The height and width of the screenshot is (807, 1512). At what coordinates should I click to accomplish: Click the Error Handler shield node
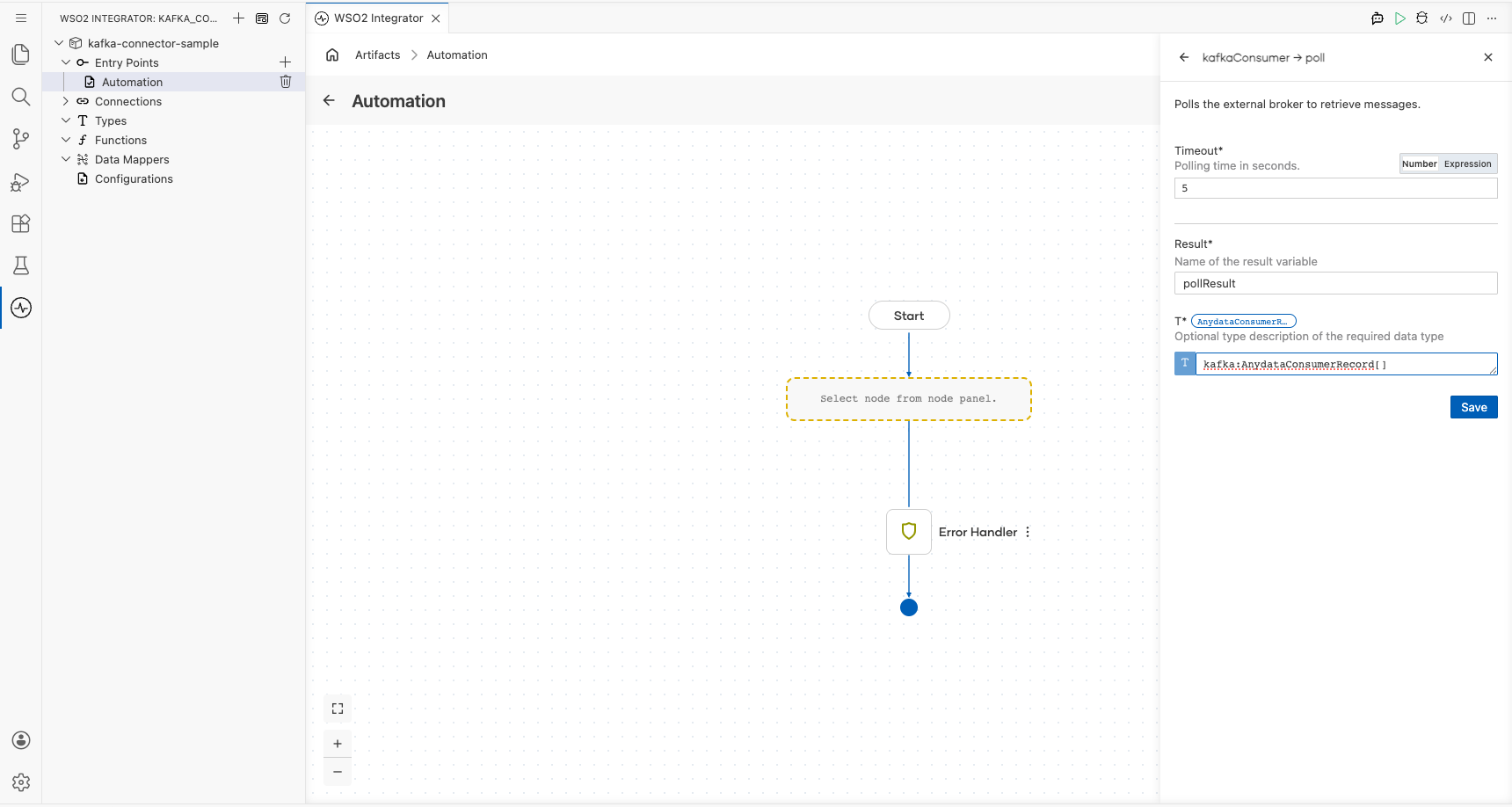pyautogui.click(x=909, y=532)
